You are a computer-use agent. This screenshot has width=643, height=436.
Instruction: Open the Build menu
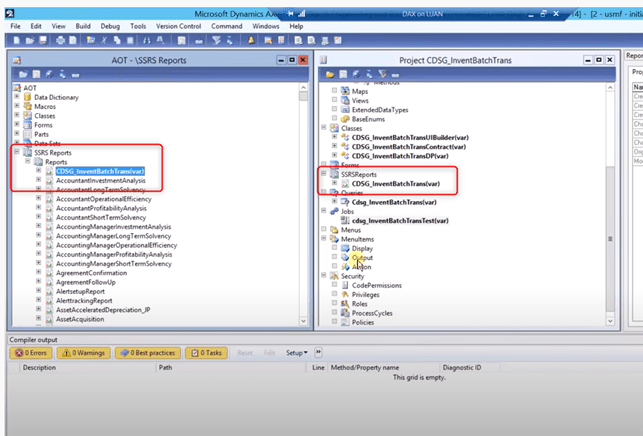pyautogui.click(x=83, y=26)
